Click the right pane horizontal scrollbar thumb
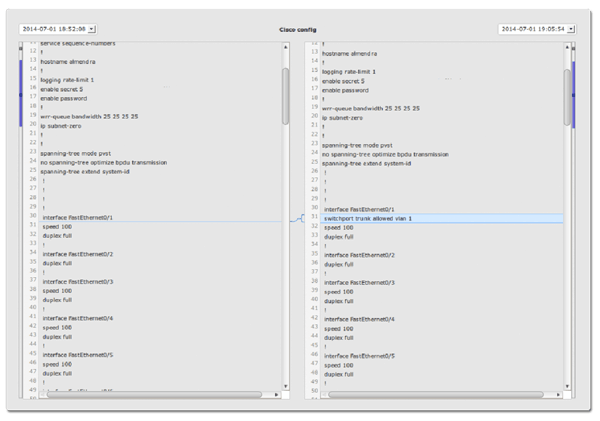The width and height of the screenshot is (600, 421). [436, 395]
